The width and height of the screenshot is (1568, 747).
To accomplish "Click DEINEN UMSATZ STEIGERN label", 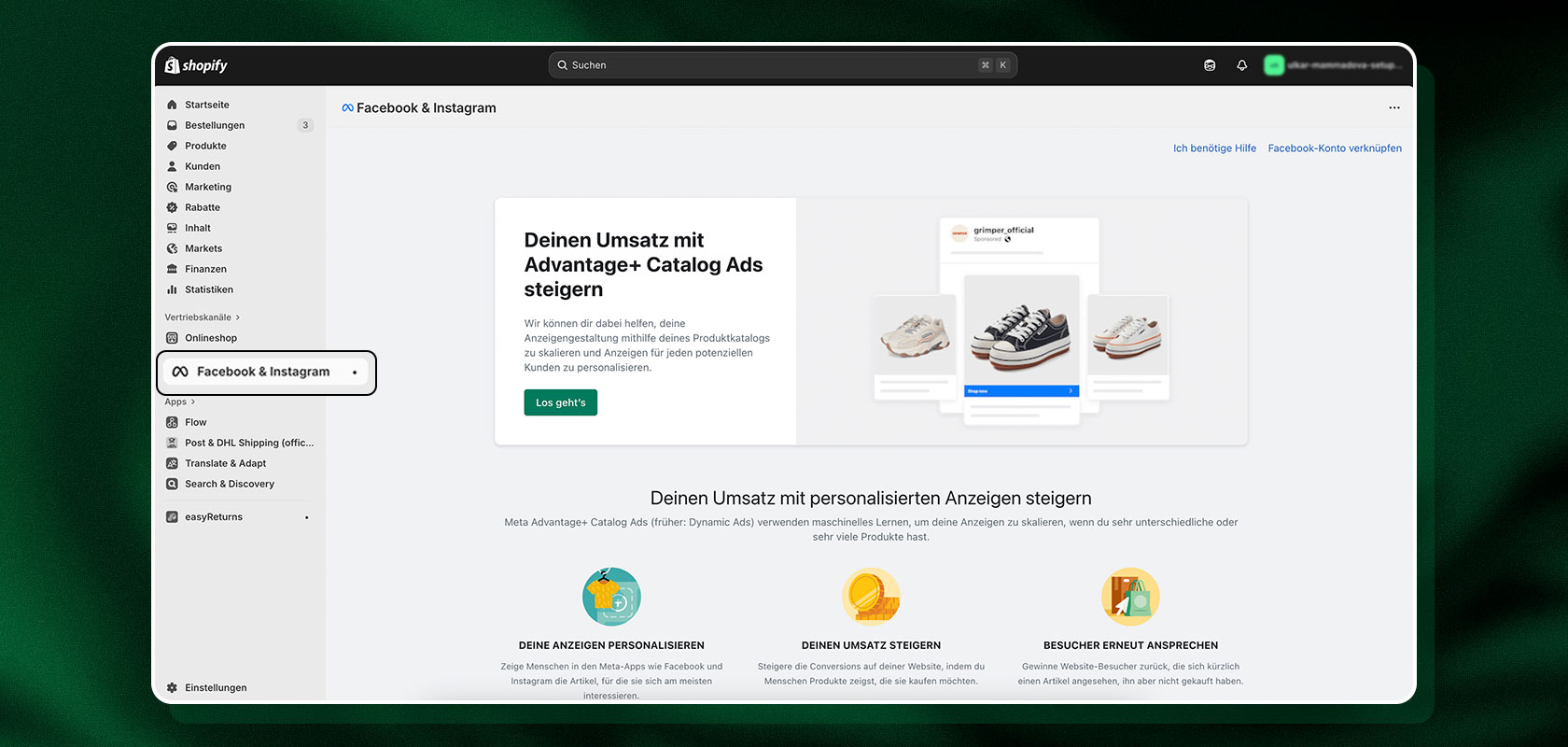I will 871,645.
